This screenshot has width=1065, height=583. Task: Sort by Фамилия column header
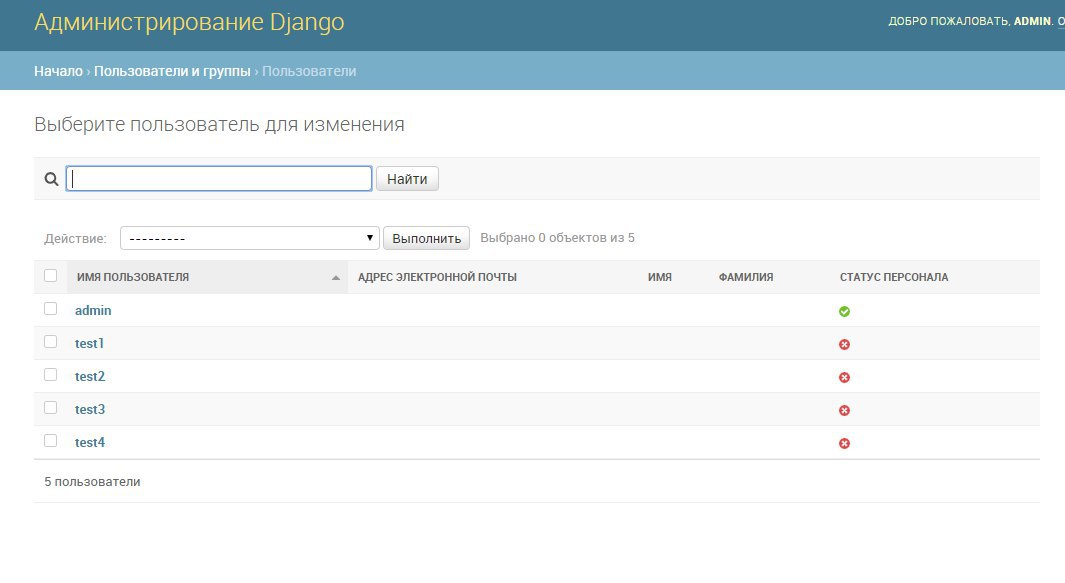click(x=746, y=277)
